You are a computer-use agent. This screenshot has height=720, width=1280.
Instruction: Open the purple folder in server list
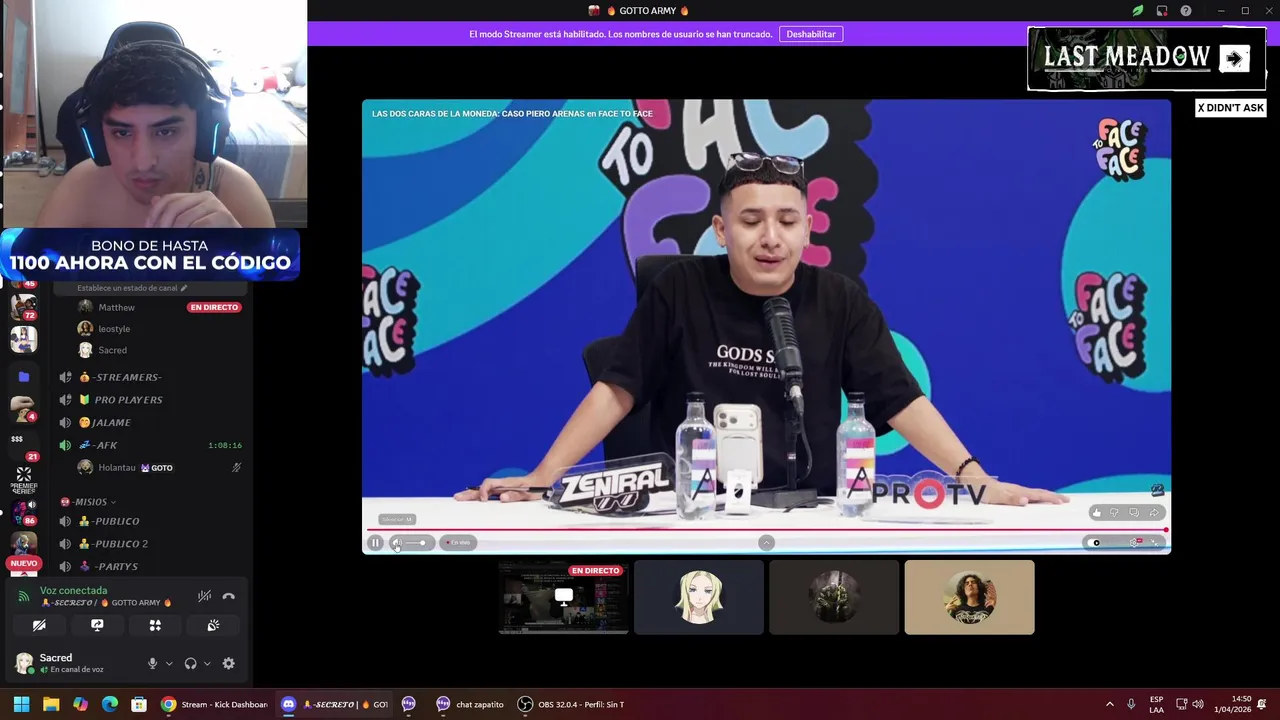24,377
